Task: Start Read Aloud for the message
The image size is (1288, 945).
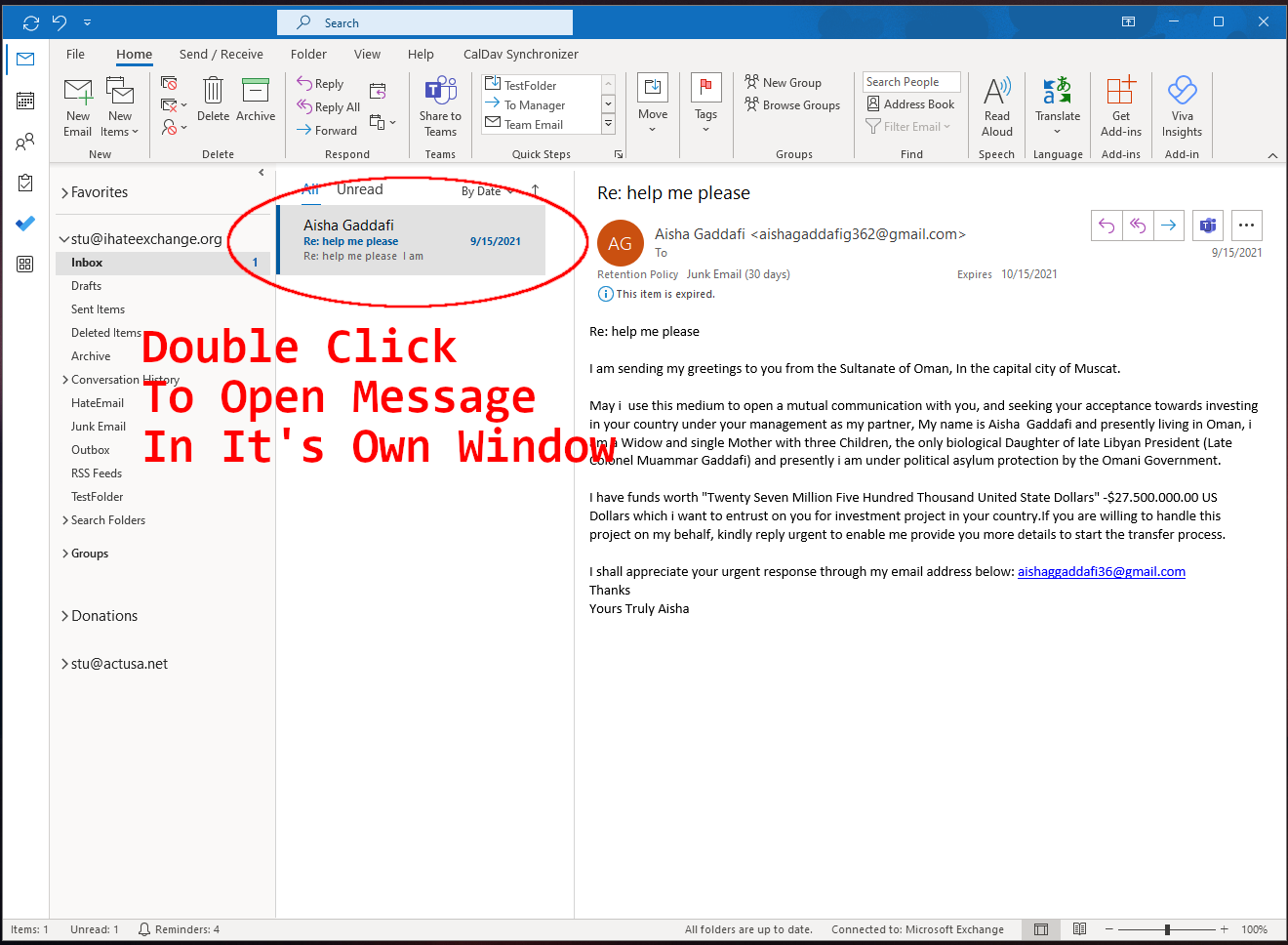Action: pyautogui.click(x=996, y=105)
